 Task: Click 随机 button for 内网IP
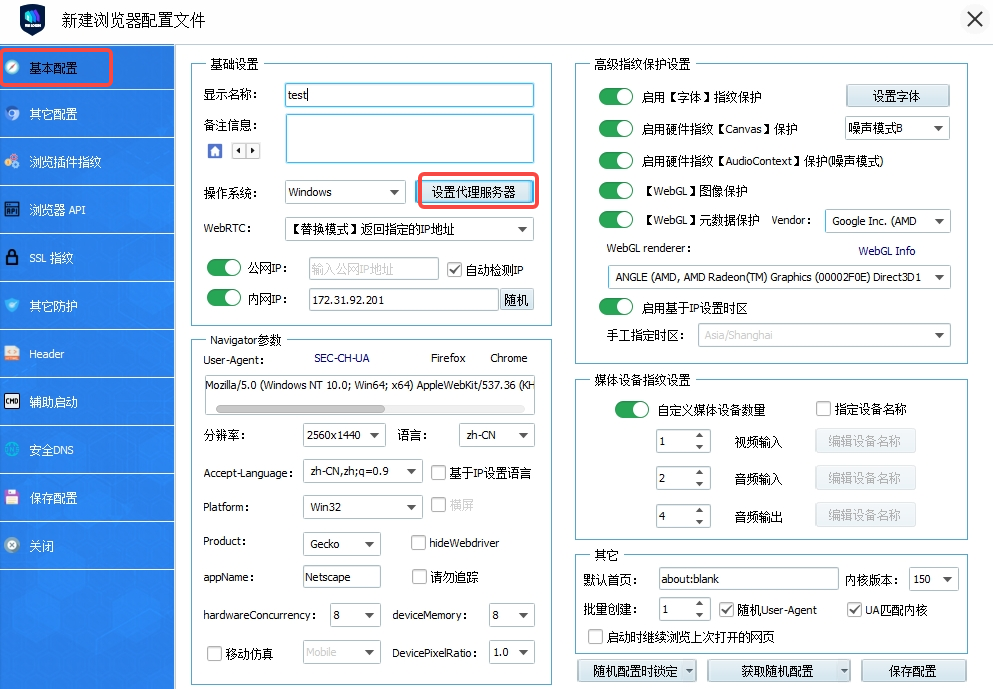[517, 299]
